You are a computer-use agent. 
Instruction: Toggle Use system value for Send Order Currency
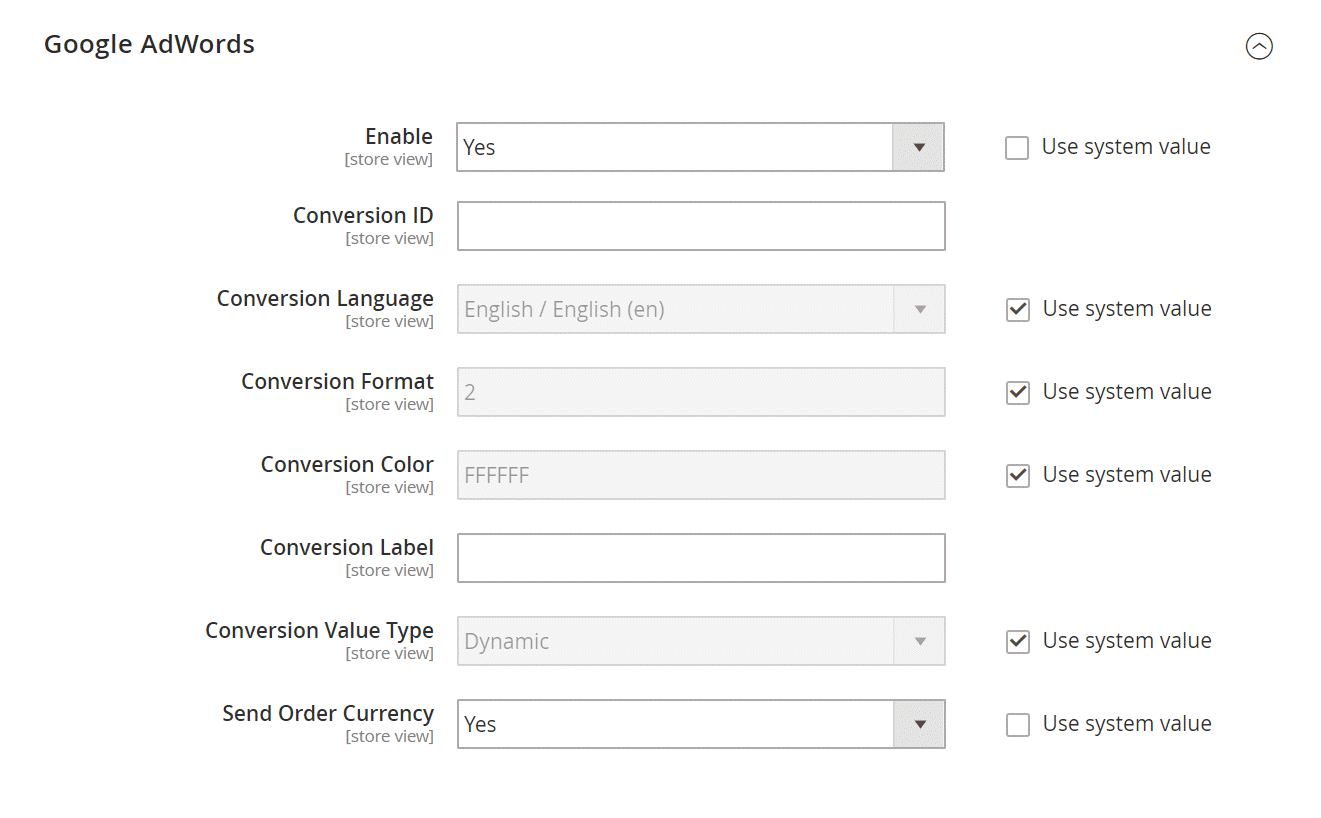pyautogui.click(x=1018, y=725)
